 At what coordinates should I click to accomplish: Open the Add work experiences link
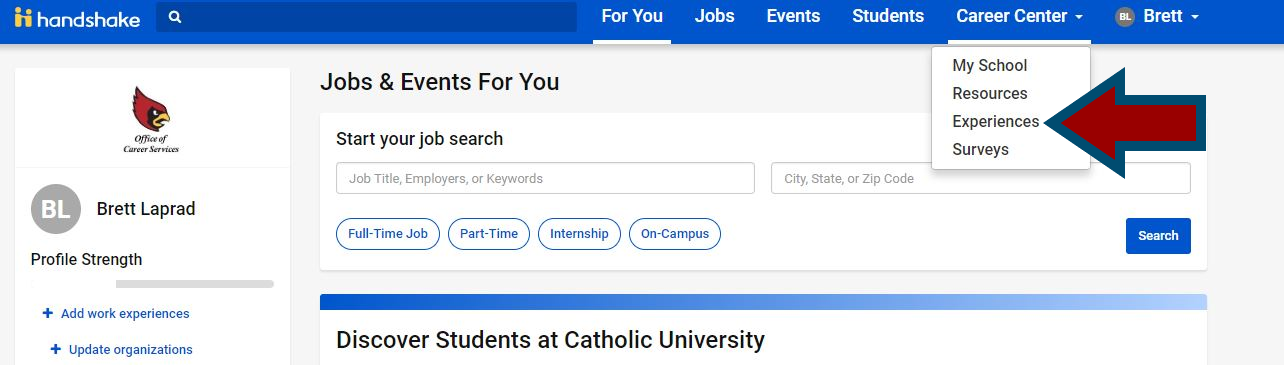click(125, 313)
